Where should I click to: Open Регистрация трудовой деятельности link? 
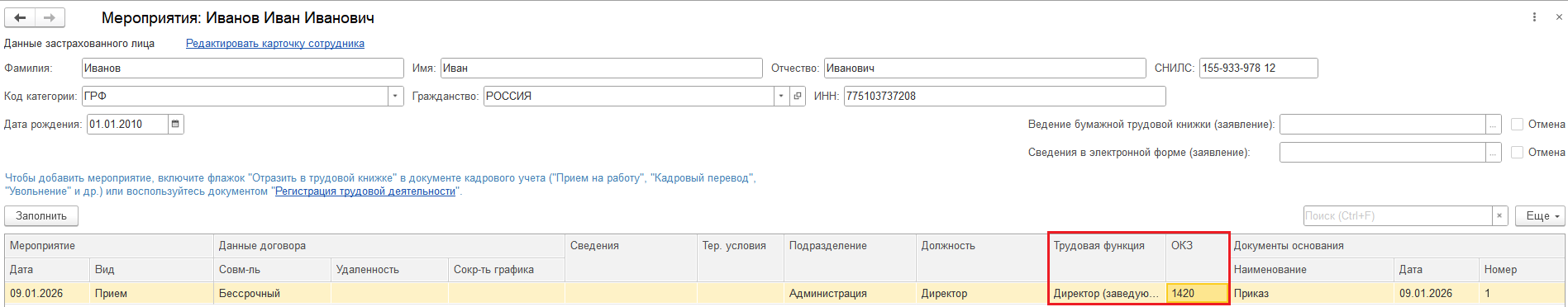(x=365, y=191)
